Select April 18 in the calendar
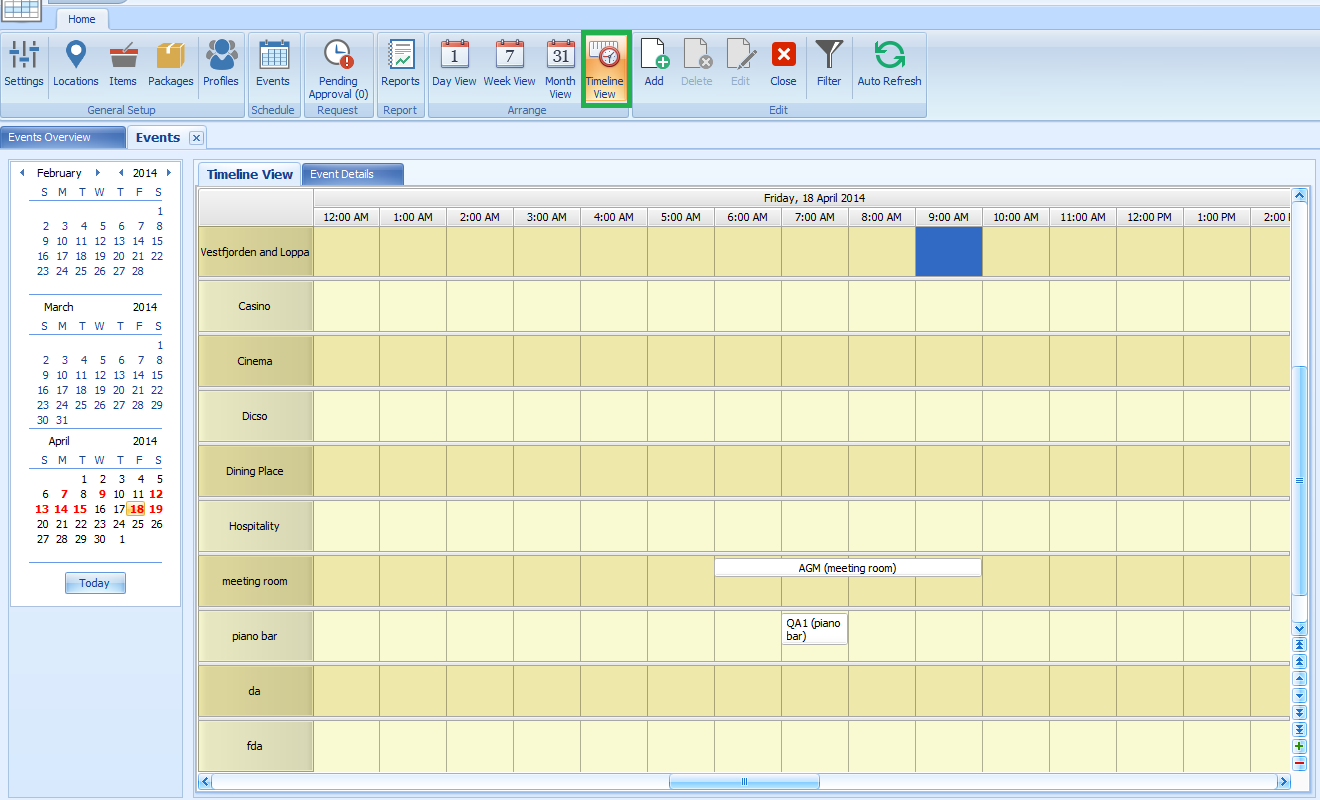1320x800 pixels. point(135,508)
